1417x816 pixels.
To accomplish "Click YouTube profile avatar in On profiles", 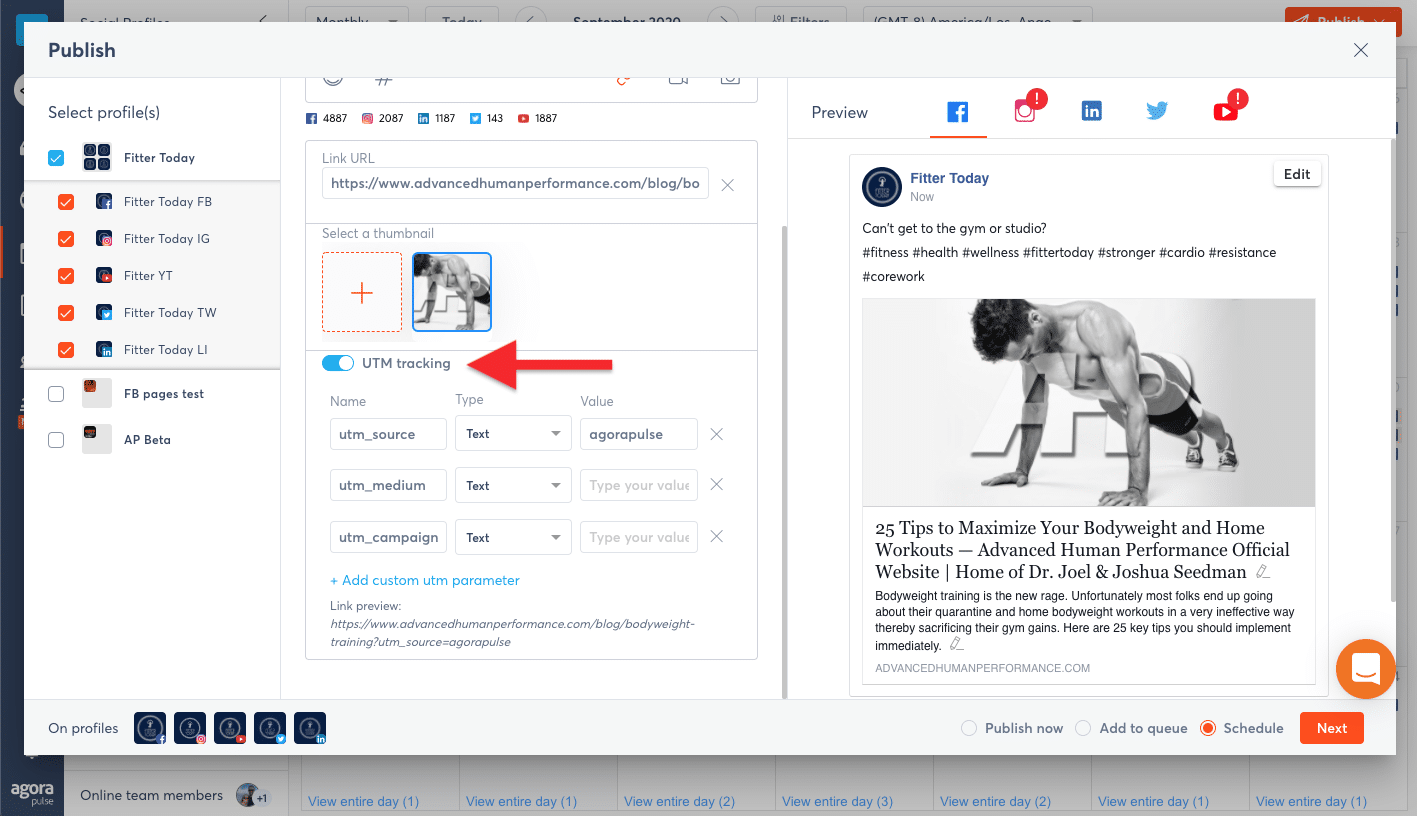I will 230,728.
